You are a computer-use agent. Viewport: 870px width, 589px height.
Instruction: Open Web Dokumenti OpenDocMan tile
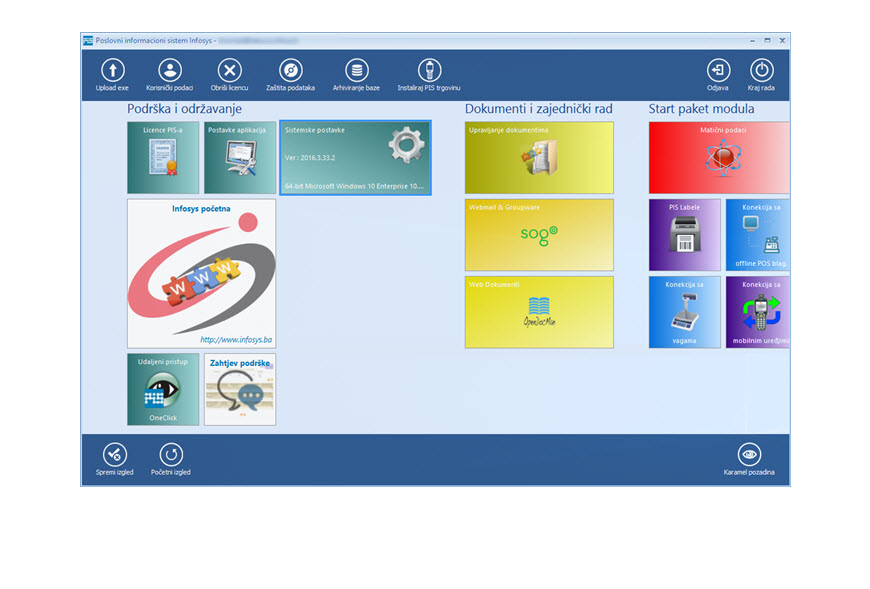click(539, 312)
